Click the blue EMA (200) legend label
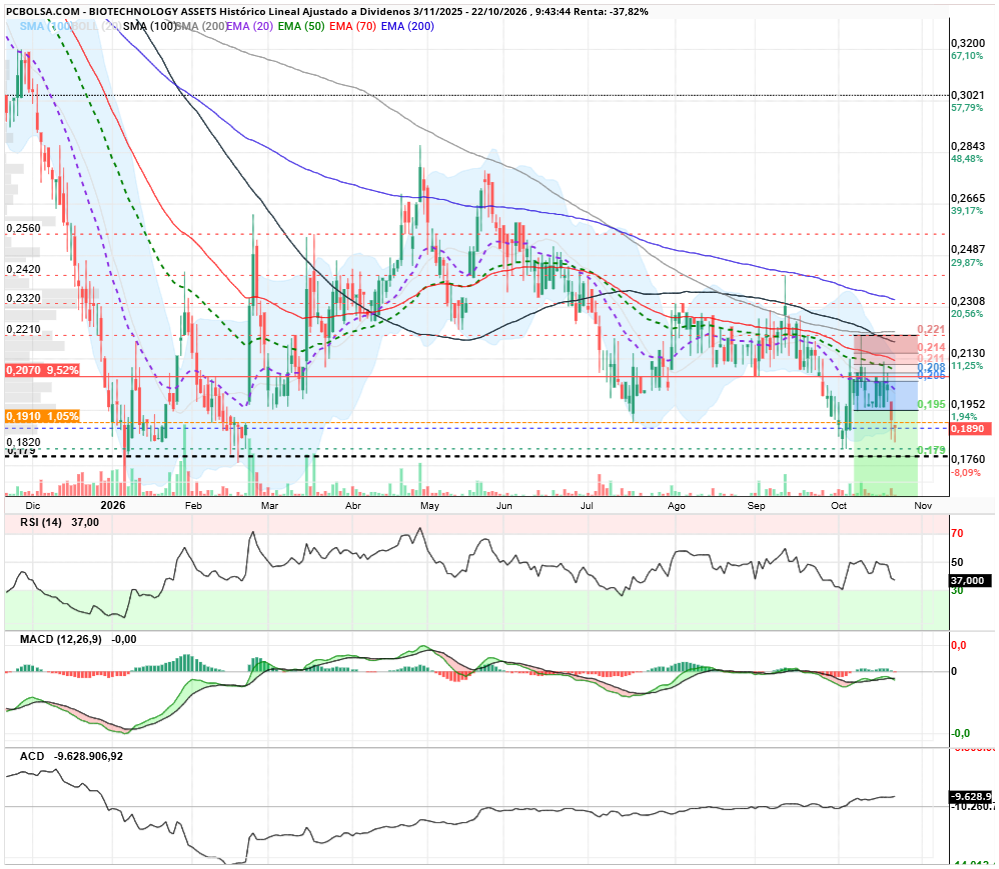999x869 pixels. point(408,26)
